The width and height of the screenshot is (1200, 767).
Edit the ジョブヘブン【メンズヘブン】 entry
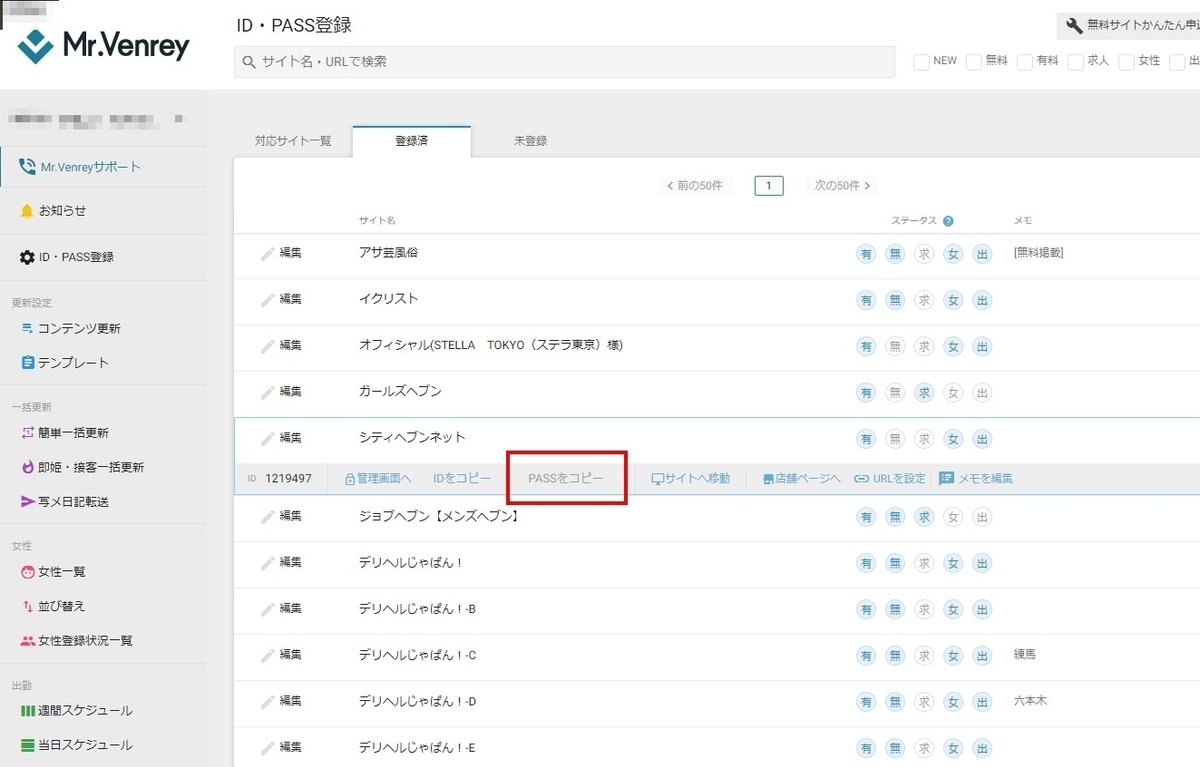(280, 516)
